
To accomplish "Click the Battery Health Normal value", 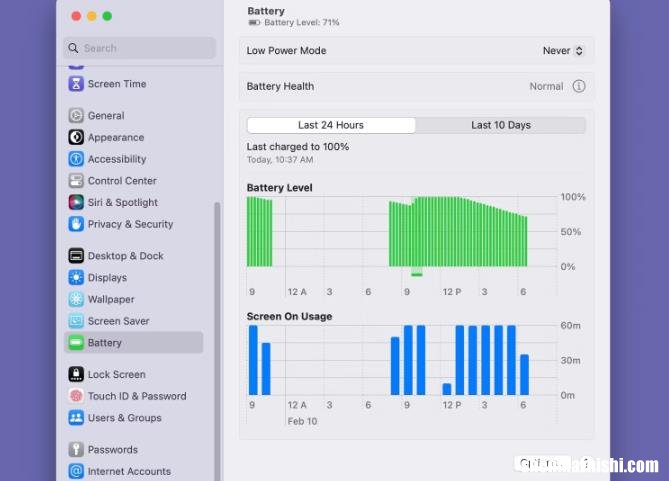I will pyautogui.click(x=546, y=86).
